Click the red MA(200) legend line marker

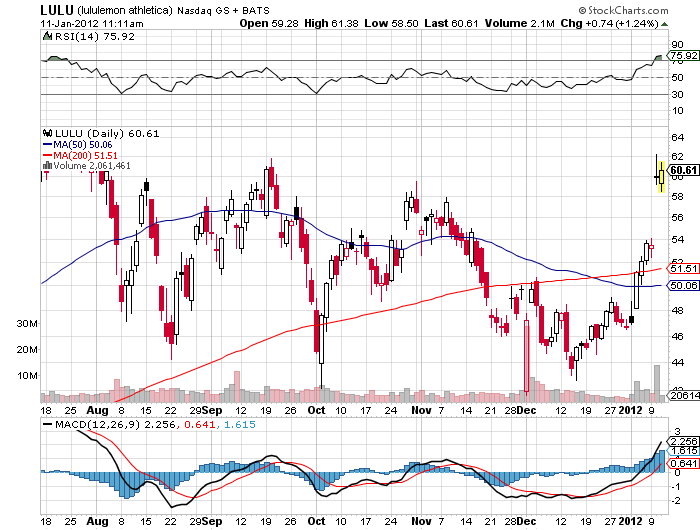[x=47, y=155]
